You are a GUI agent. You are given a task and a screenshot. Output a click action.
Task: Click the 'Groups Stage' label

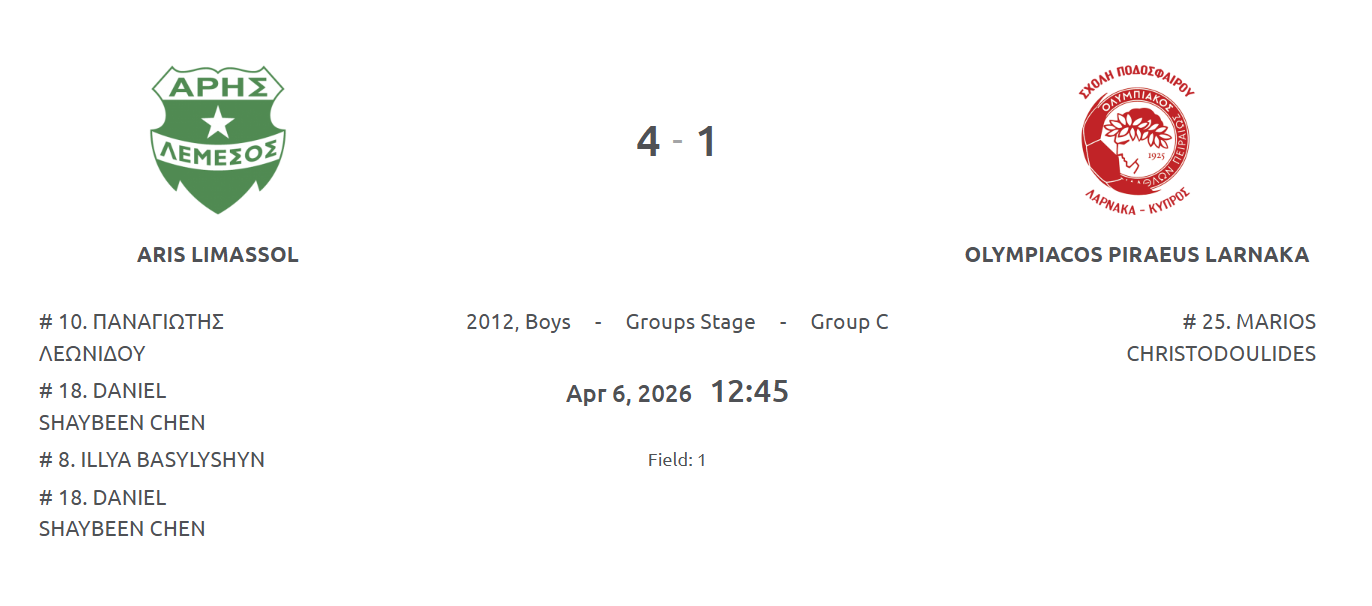click(690, 322)
